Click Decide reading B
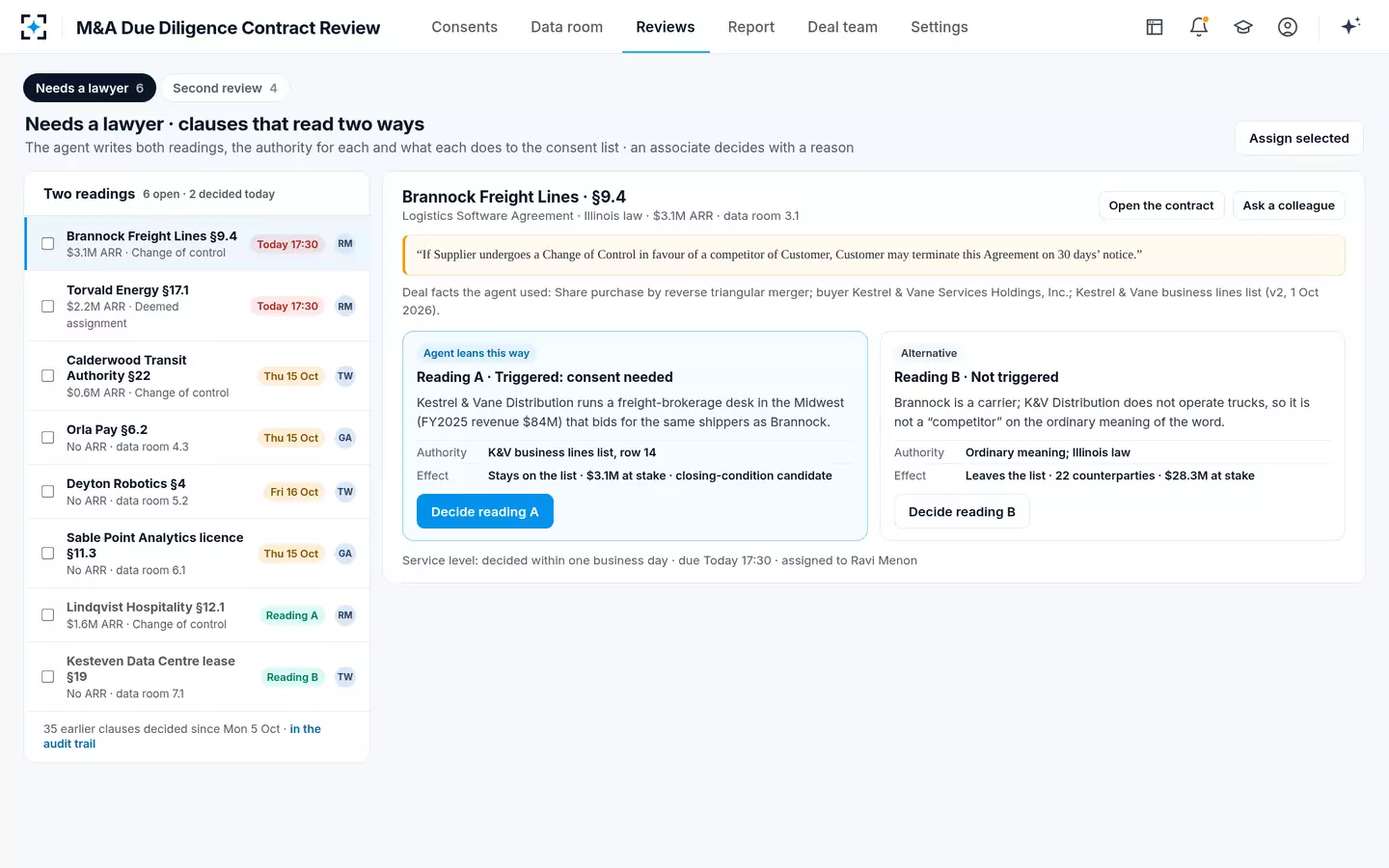This screenshot has width=1389, height=868. pyautogui.click(x=962, y=511)
